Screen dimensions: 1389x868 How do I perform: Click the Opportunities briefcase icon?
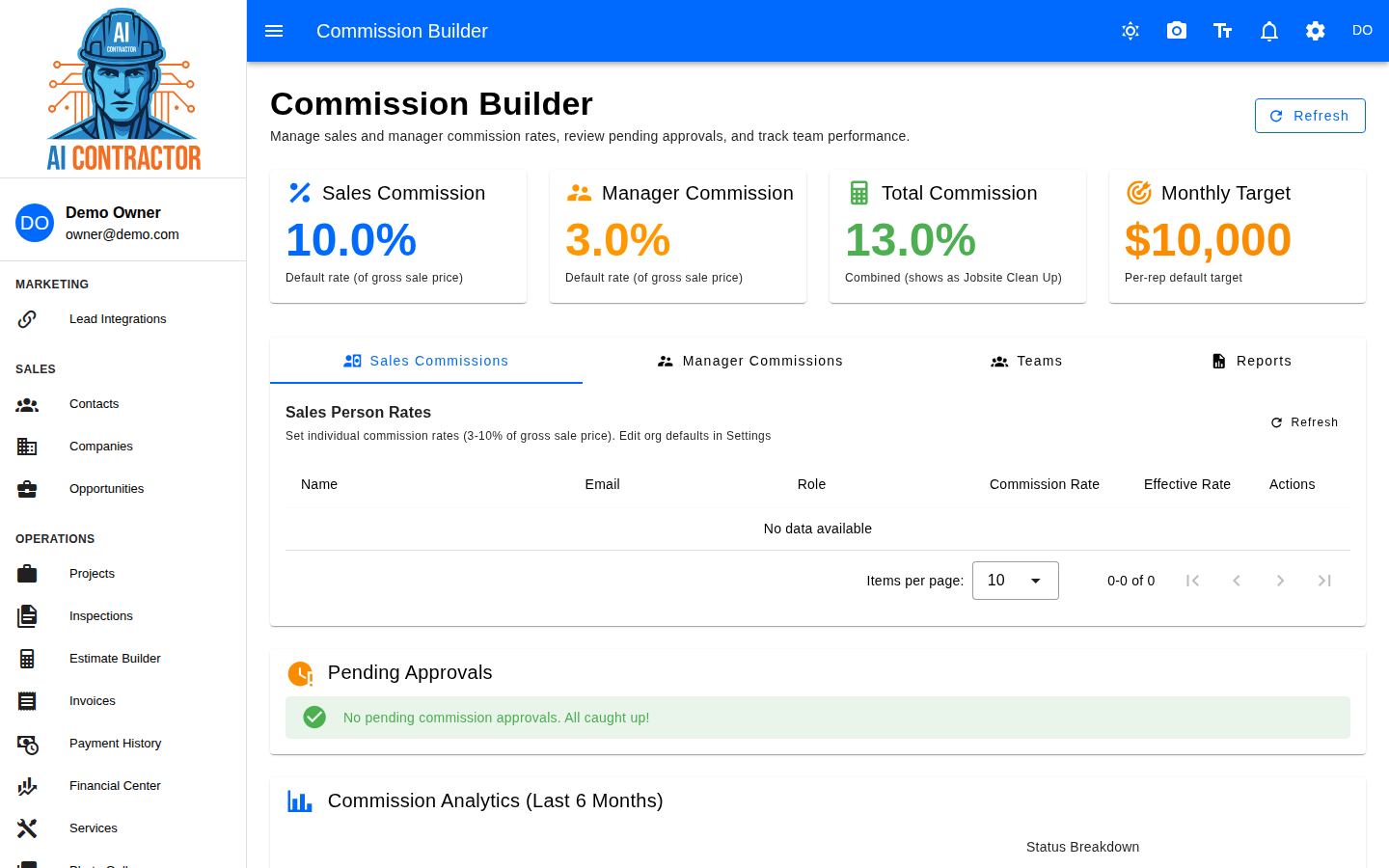[x=27, y=489]
